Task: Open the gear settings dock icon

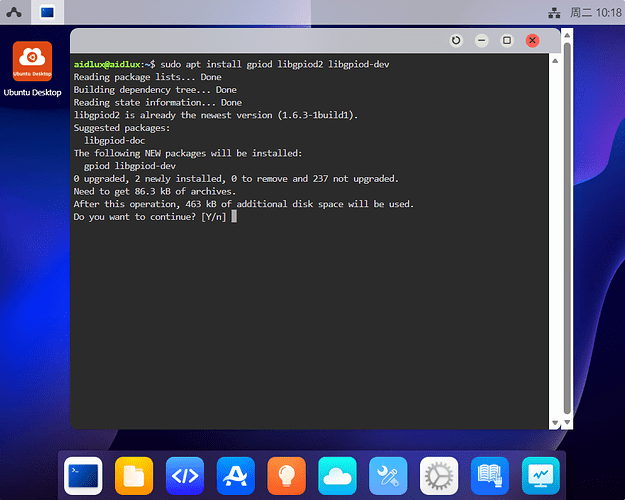Action: point(439,475)
